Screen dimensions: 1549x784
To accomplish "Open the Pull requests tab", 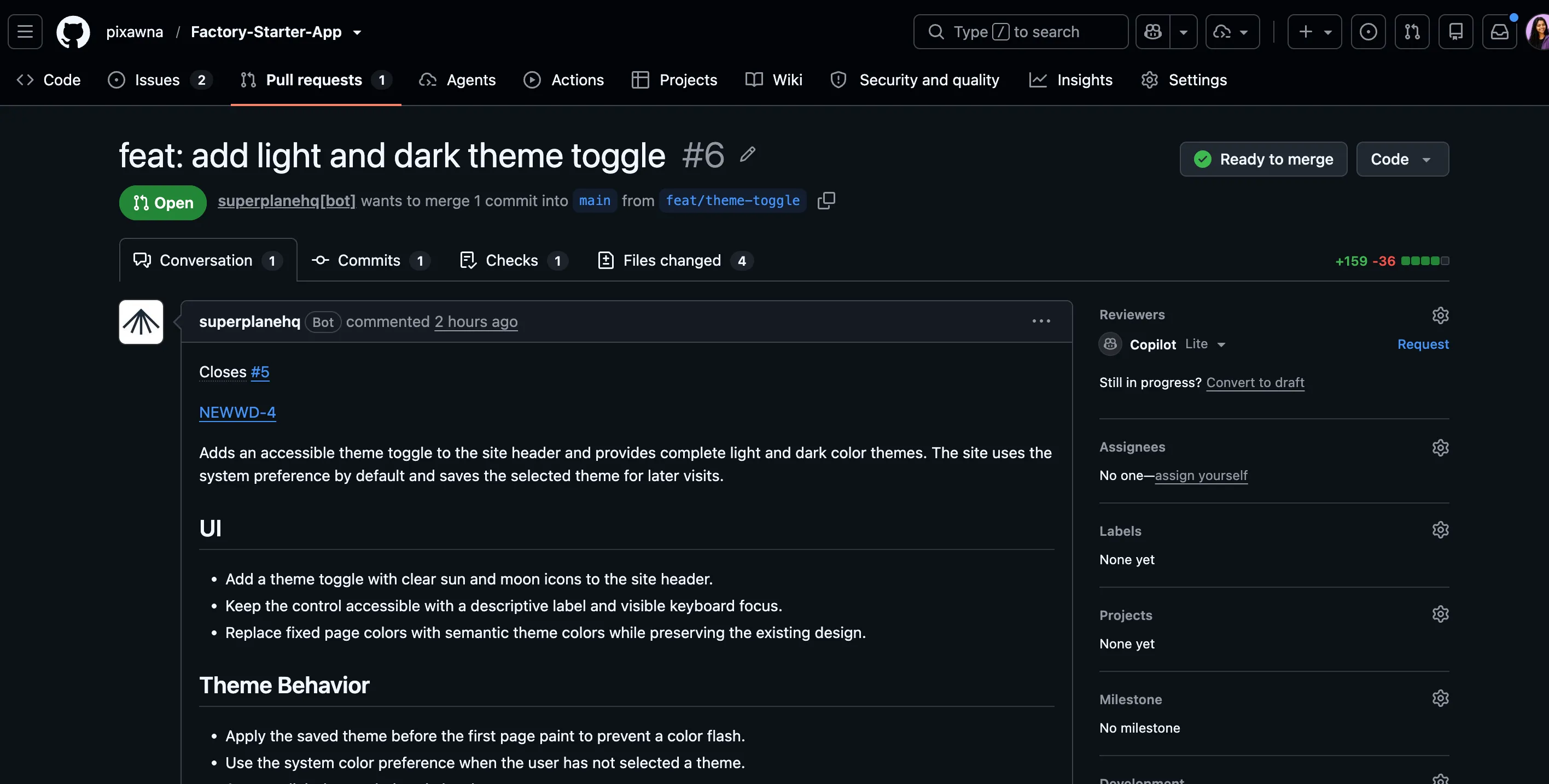I will [x=316, y=80].
